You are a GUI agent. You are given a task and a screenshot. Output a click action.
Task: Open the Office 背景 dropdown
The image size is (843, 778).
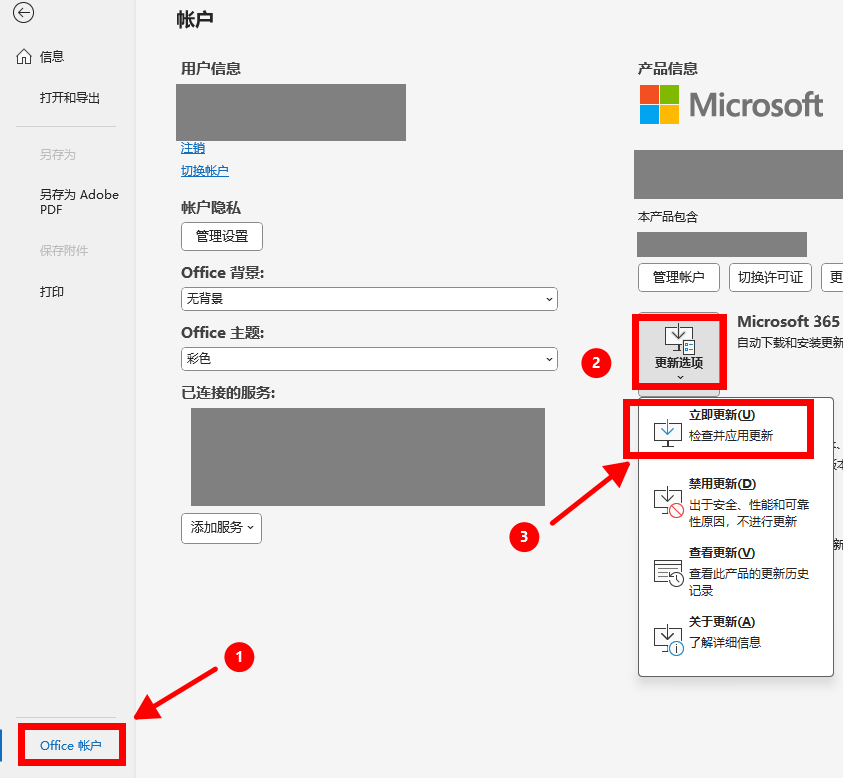[x=369, y=299]
